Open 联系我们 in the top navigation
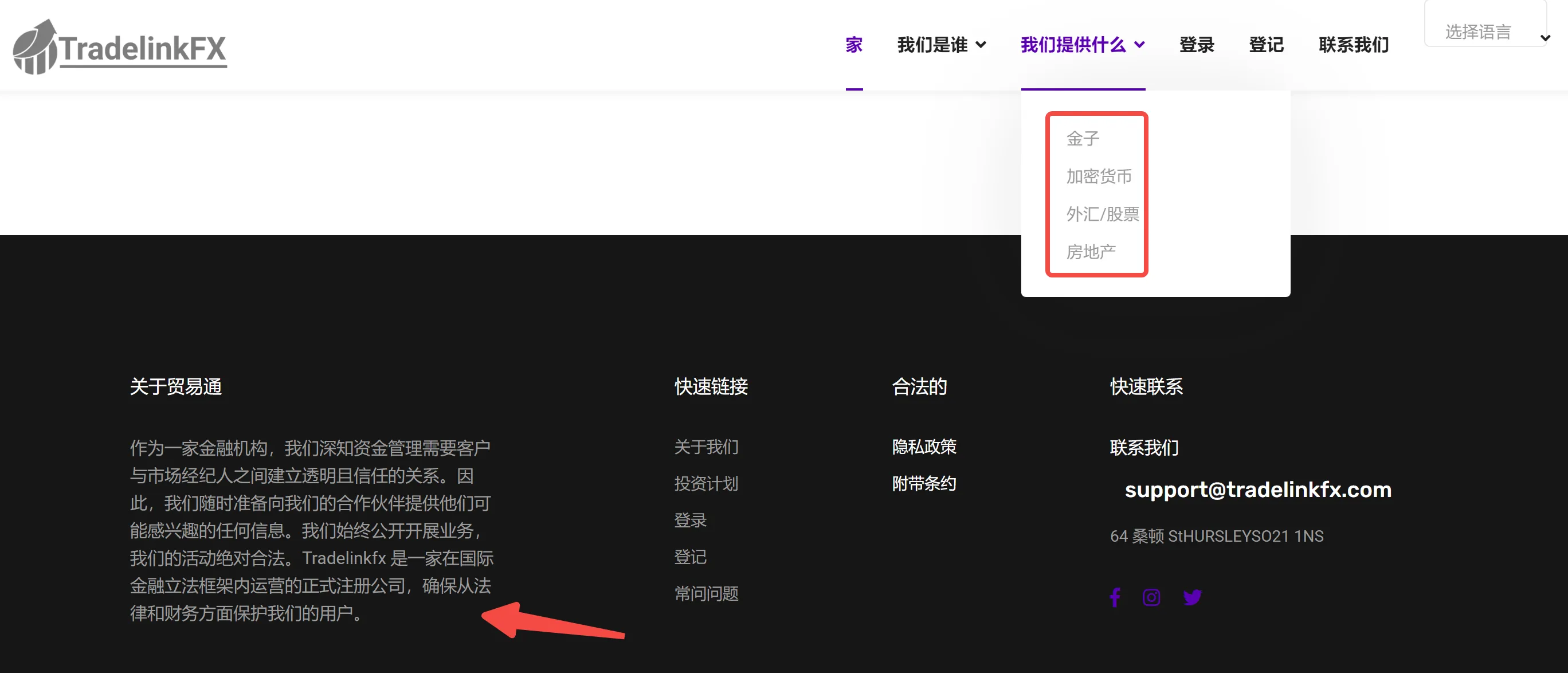Screen dimensions: 1568x673 1354,45
